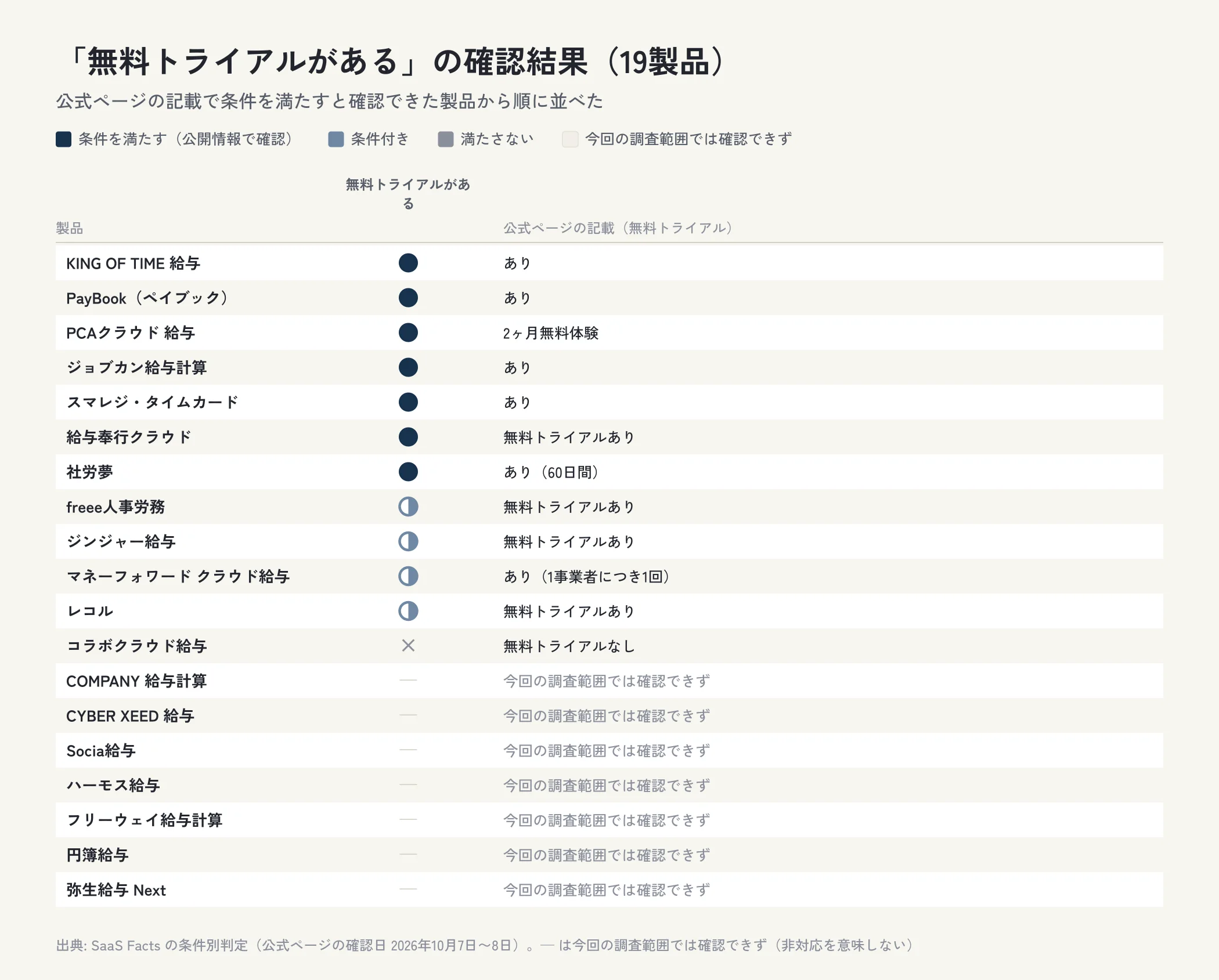Click the dash mark for Socia給与
The height and width of the screenshot is (980, 1219).
click(408, 750)
